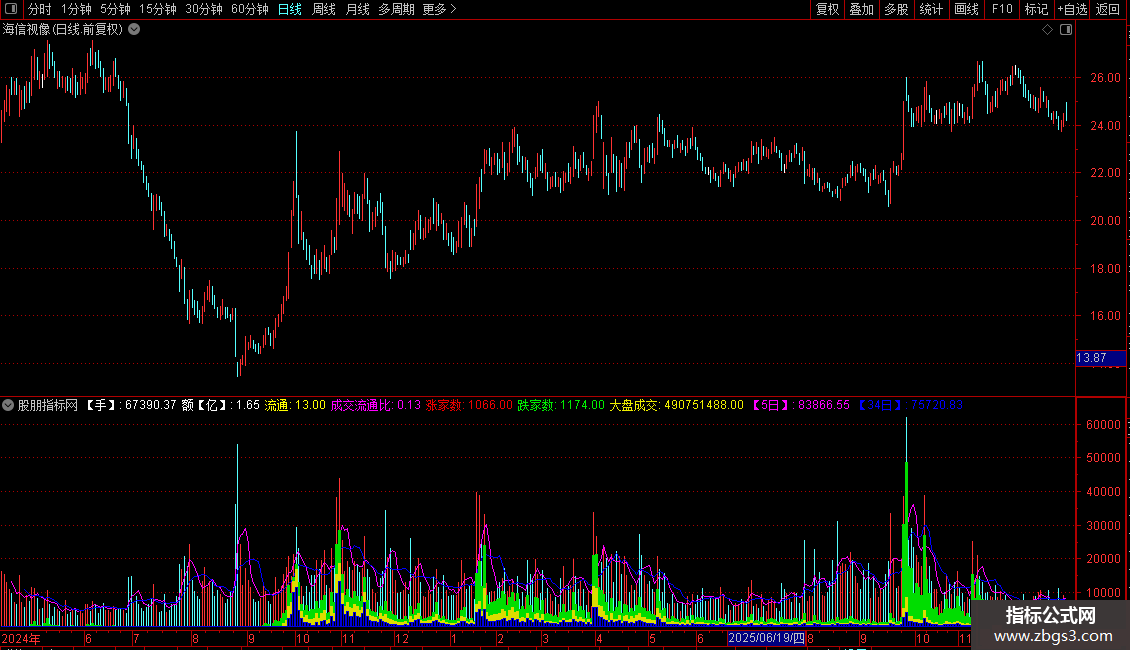Activate the 画线 drawing tools
Viewport: 1130px width, 650px height.
click(x=966, y=9)
